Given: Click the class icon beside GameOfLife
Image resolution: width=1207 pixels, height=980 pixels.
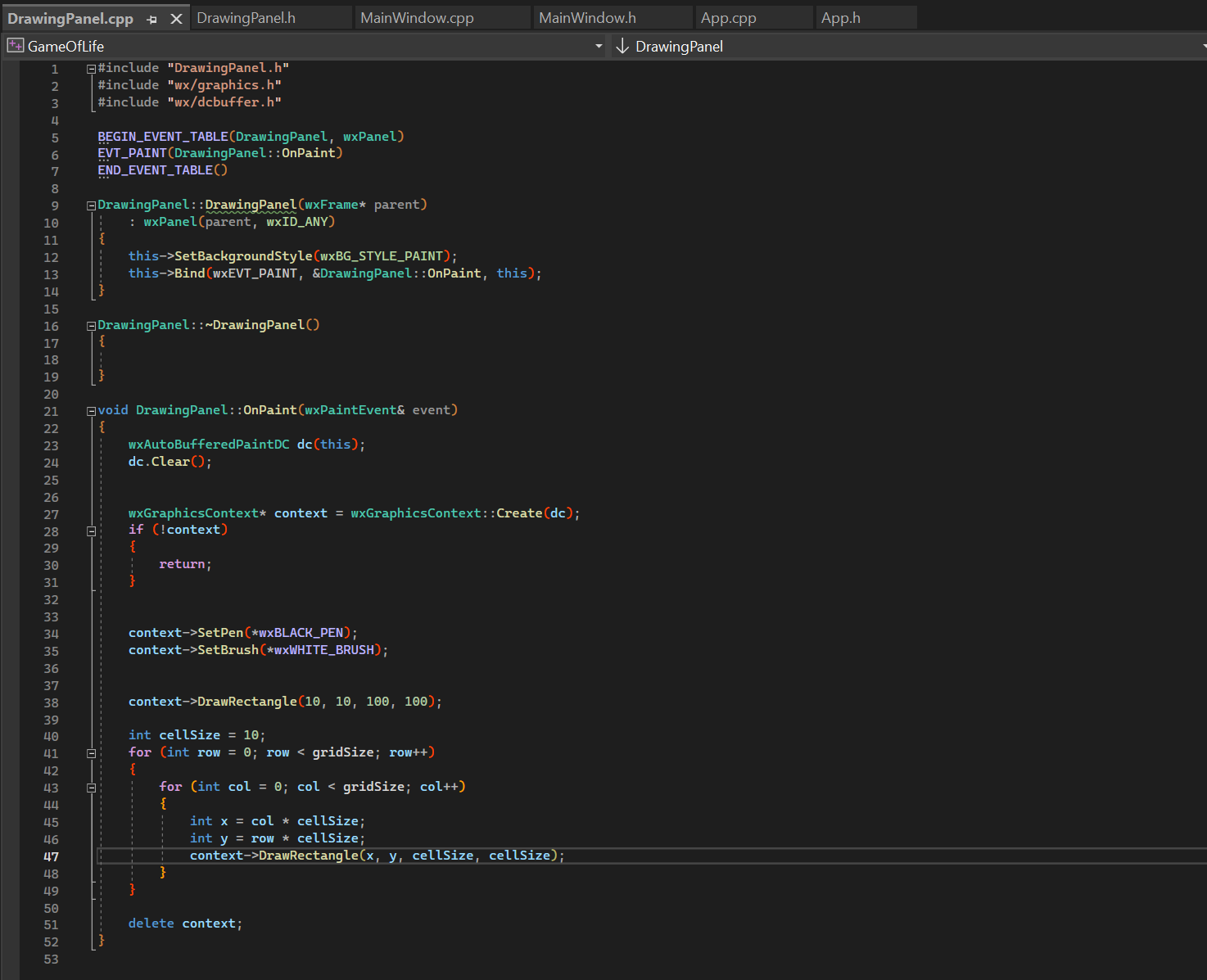Looking at the screenshot, I should (15, 46).
